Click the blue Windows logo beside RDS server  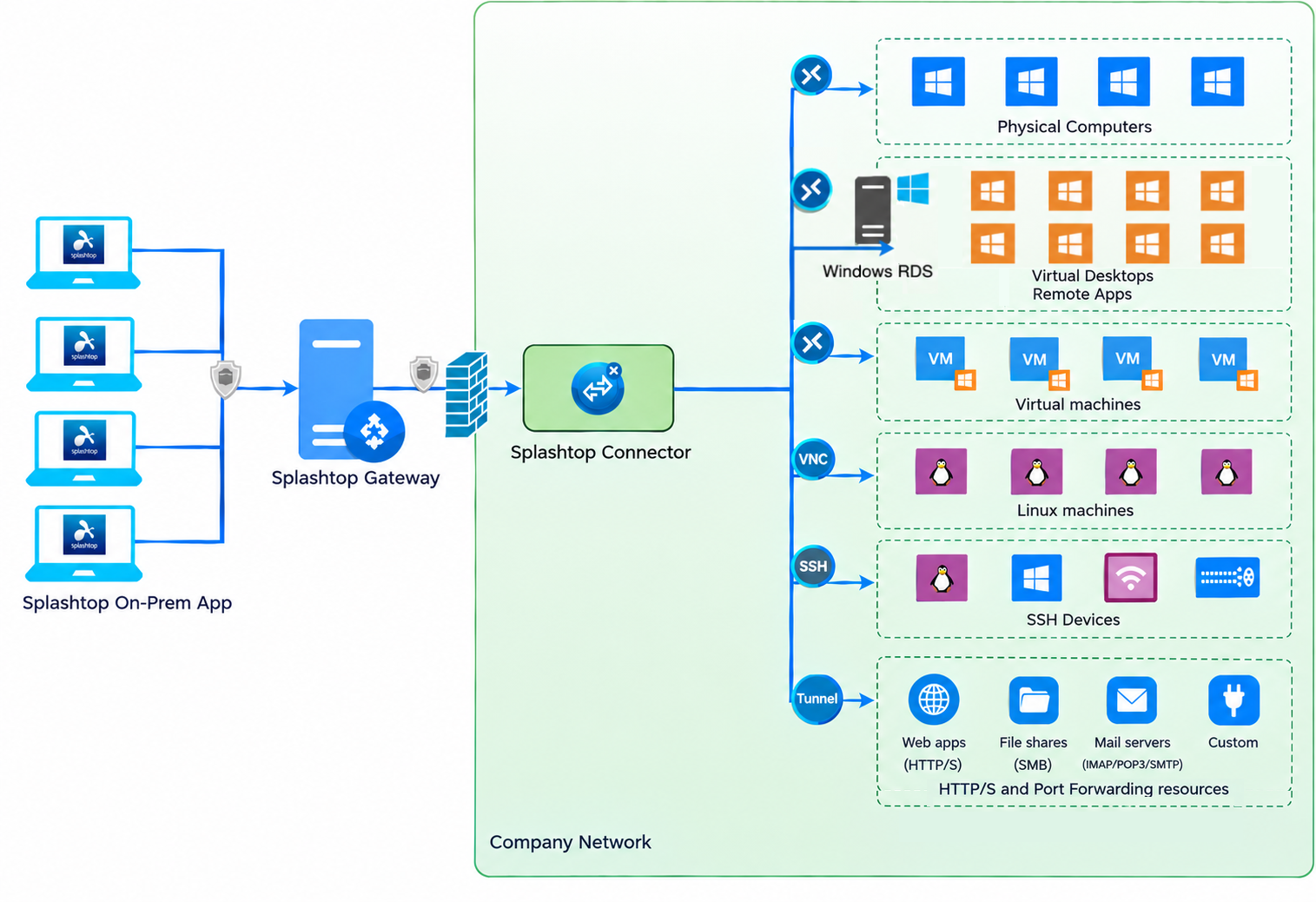tap(913, 189)
